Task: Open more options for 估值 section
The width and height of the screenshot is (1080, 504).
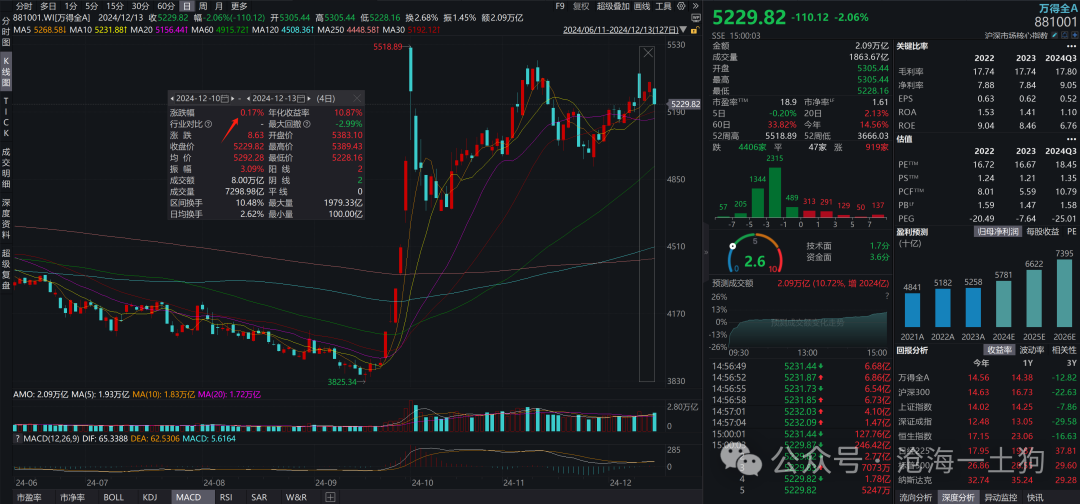Action: [x=1072, y=139]
